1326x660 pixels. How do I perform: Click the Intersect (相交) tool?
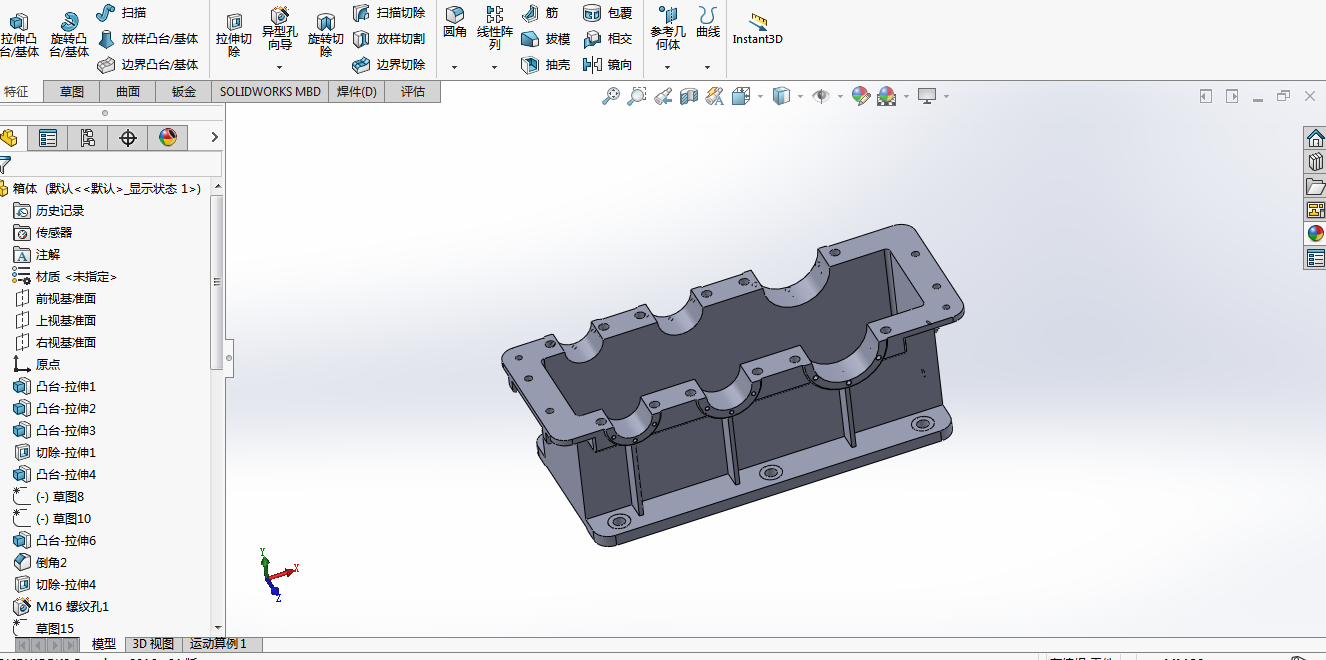coord(608,39)
